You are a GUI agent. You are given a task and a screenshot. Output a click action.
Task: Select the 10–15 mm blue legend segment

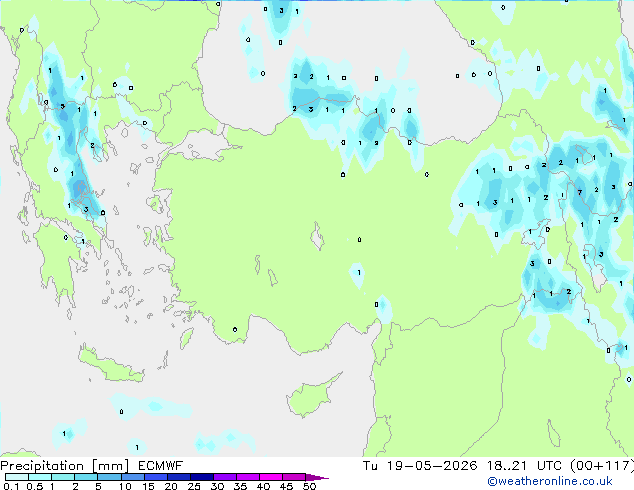click(133, 477)
